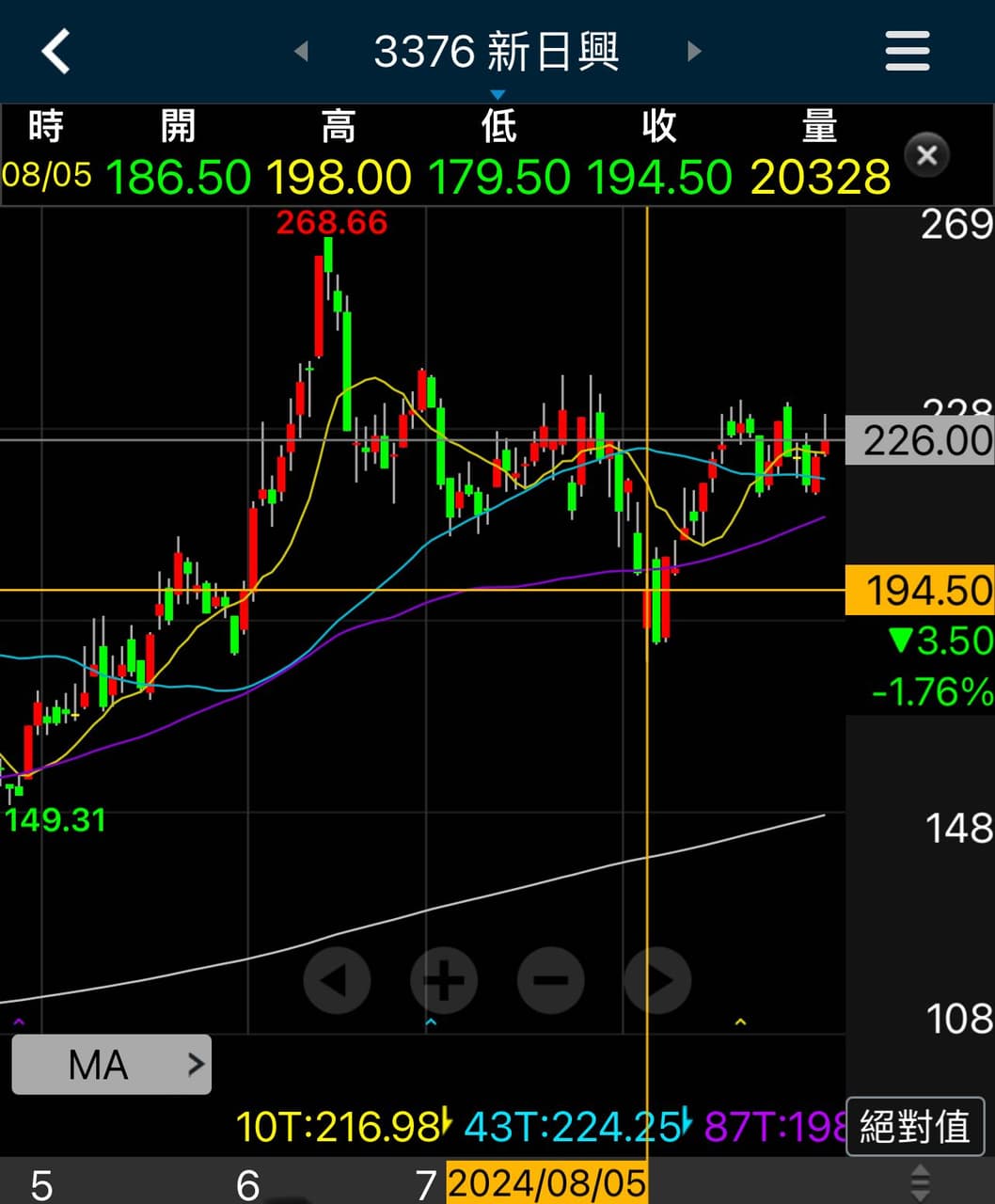This screenshot has width=995, height=1204.
Task: Select the 10T:216.98 moving average label
Action: click(345, 1126)
